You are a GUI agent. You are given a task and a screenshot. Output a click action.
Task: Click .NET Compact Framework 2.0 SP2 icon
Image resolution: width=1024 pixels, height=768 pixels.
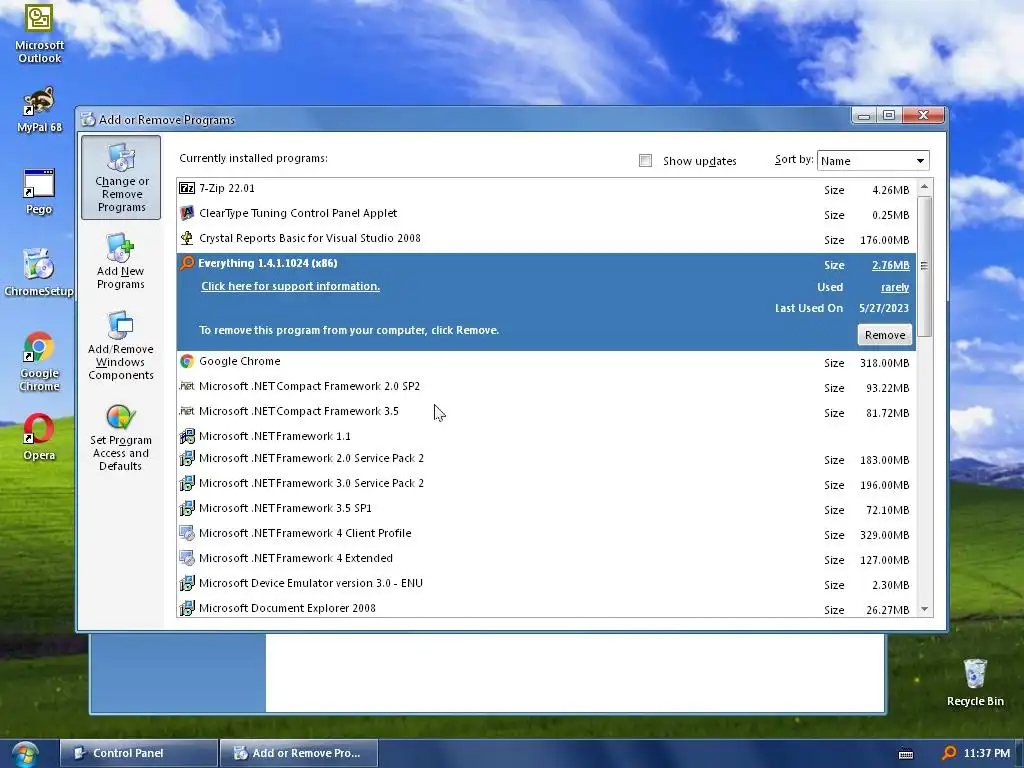tap(187, 386)
